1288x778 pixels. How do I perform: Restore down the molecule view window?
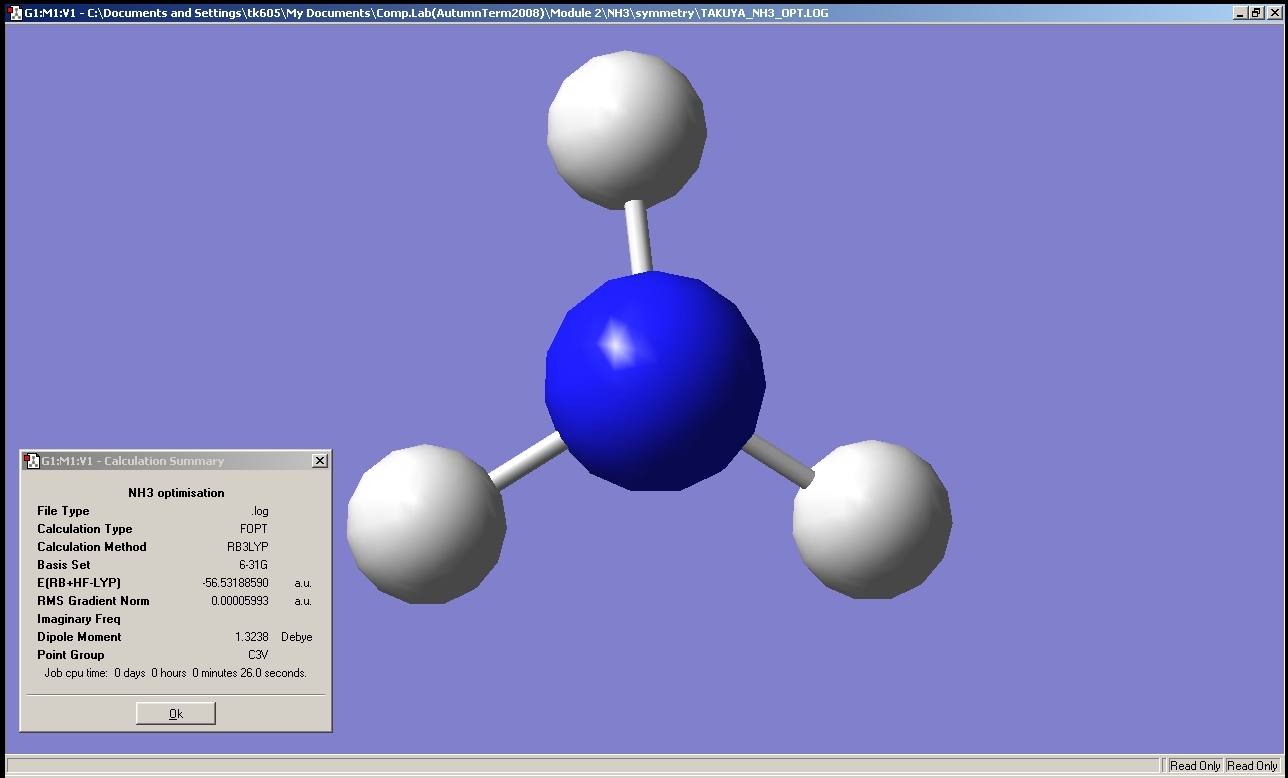[1256, 13]
